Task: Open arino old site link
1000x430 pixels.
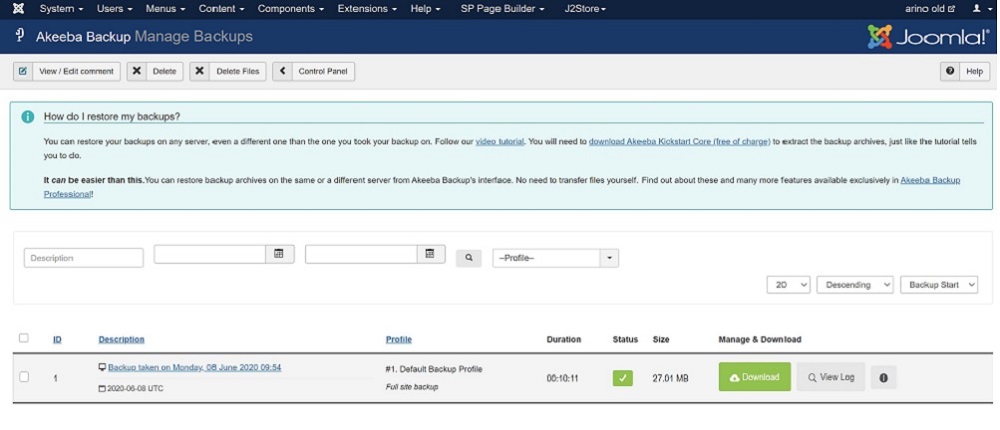Action: pos(930,9)
